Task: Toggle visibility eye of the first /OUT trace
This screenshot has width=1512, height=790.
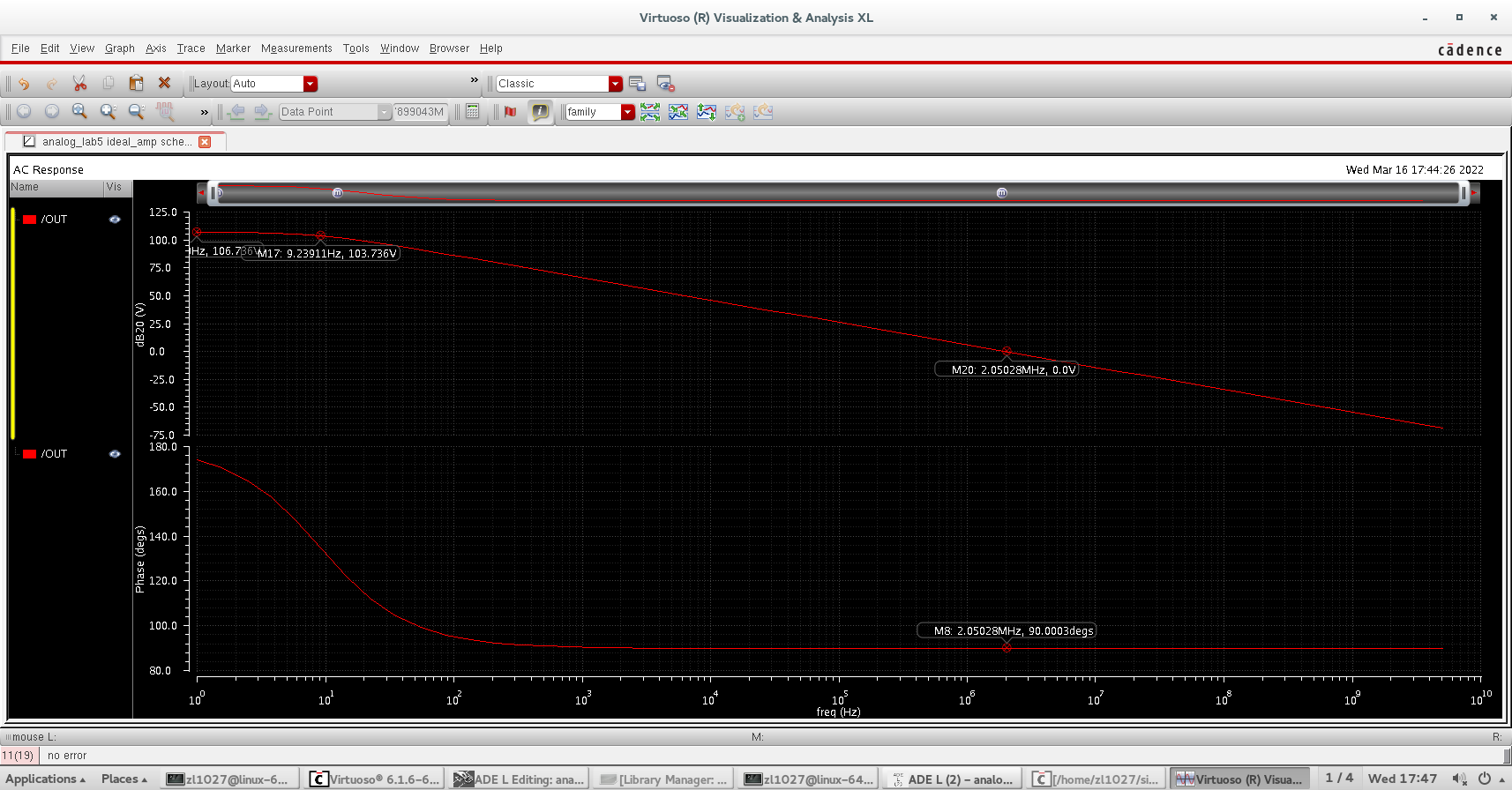Action: point(115,220)
